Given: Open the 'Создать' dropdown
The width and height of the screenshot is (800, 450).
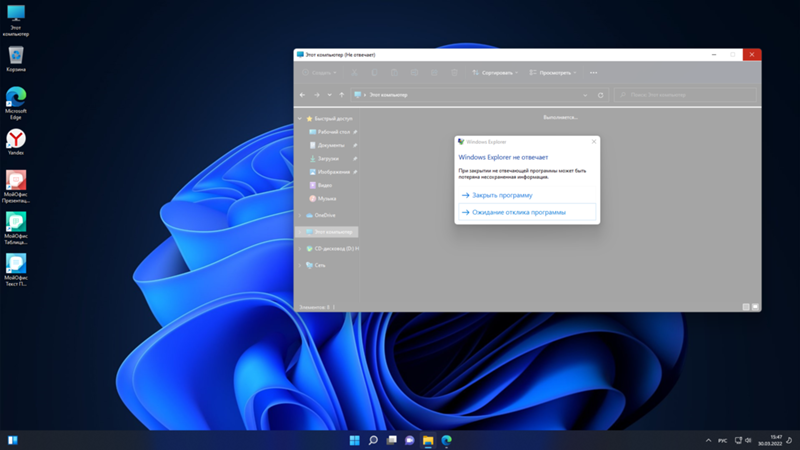Looking at the screenshot, I should coord(319,72).
